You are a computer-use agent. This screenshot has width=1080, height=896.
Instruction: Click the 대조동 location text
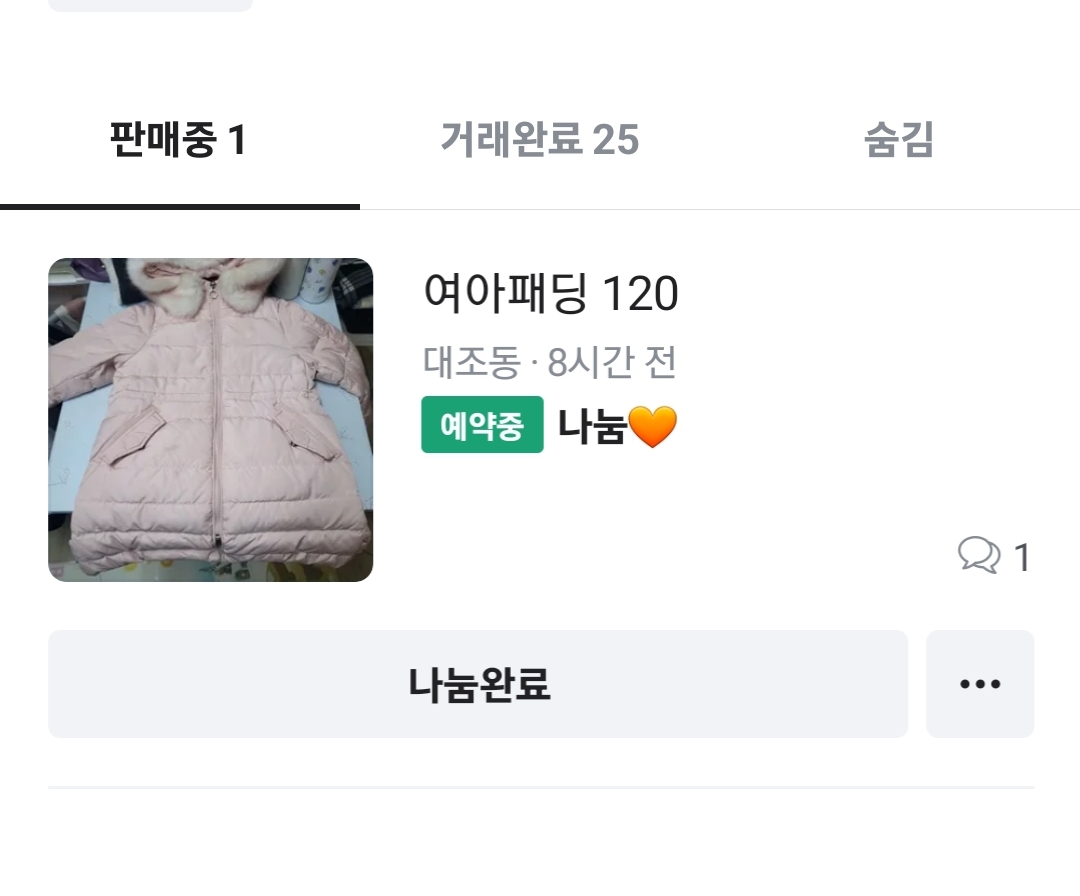pyautogui.click(x=471, y=362)
